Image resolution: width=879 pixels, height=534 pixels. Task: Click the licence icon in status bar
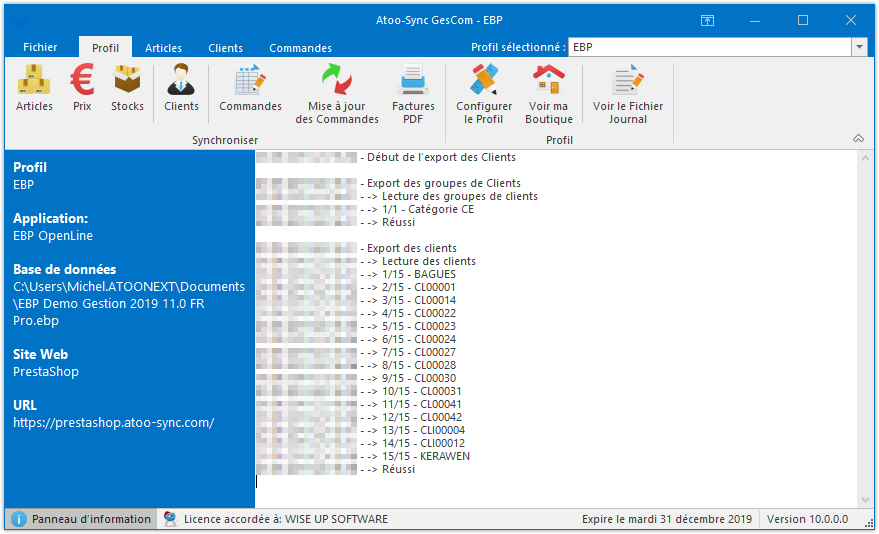click(170, 519)
